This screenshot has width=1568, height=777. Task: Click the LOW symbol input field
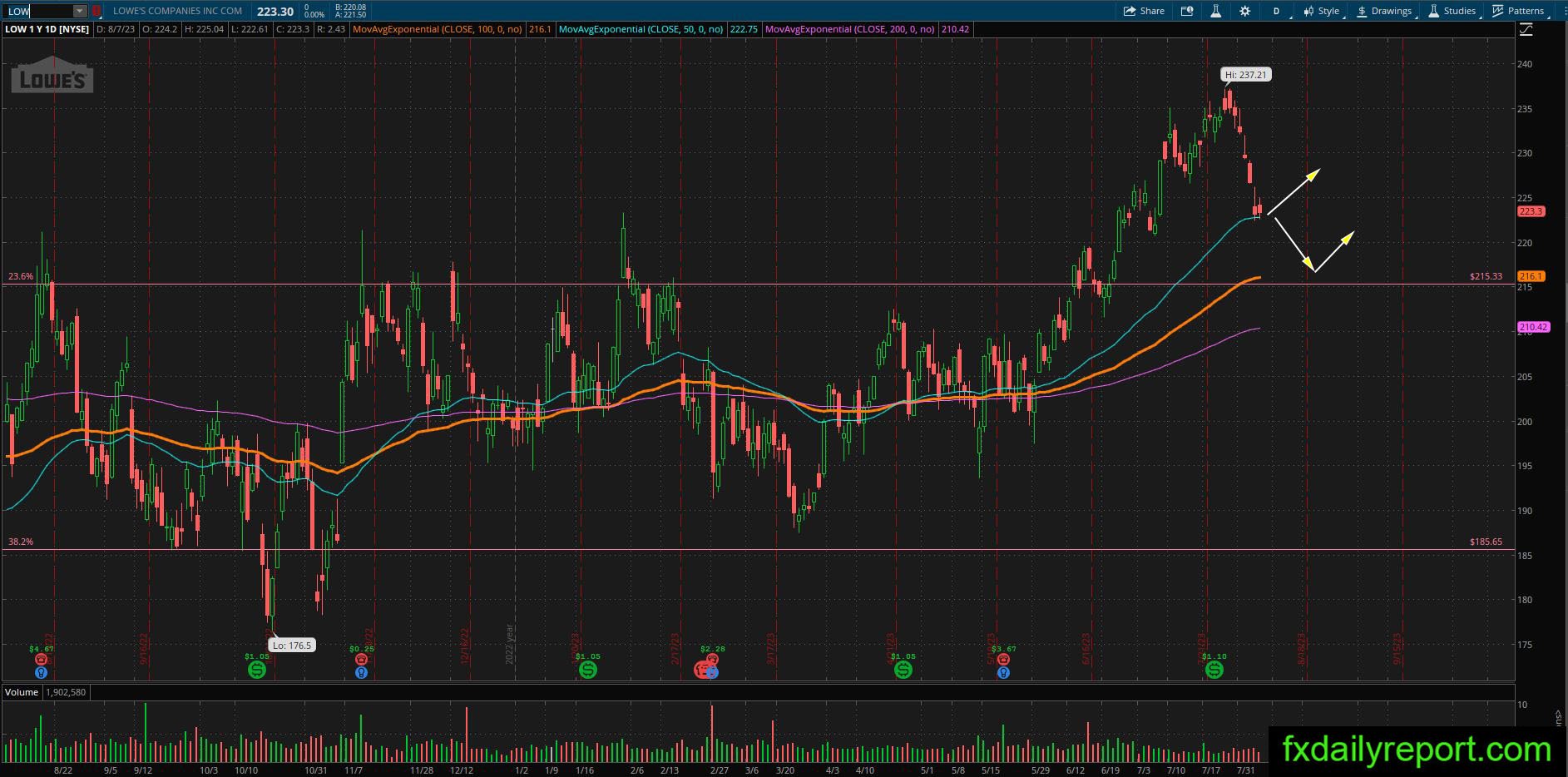coord(38,11)
